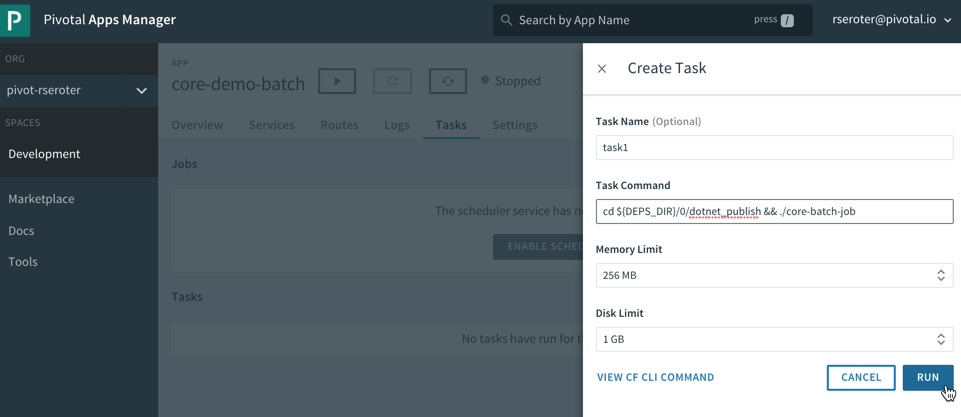Expand the pivot-rseroter org dropdown
The width and height of the screenshot is (961, 417).
(141, 91)
